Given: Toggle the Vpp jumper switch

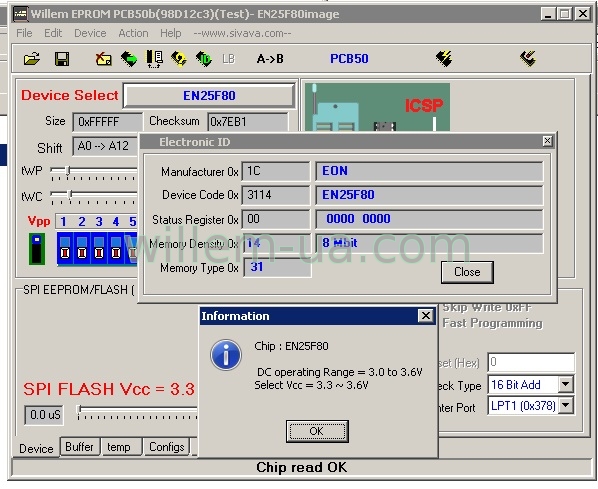Looking at the screenshot, I should pyautogui.click(x=37, y=249).
